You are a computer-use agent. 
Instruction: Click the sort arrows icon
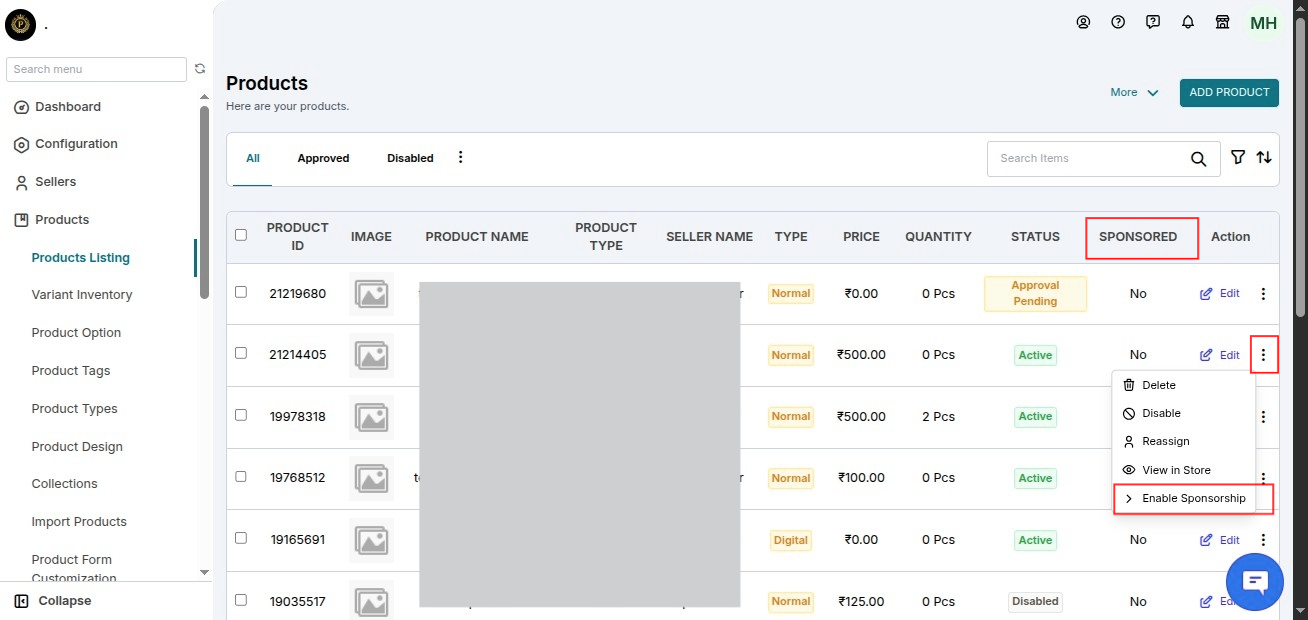point(1264,158)
